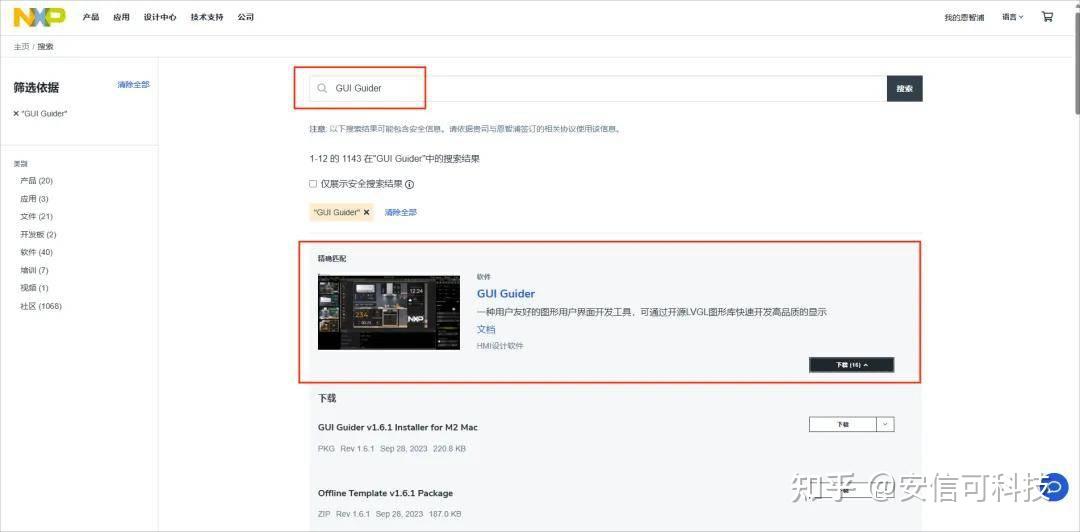Open the 公司 menu

(246, 17)
